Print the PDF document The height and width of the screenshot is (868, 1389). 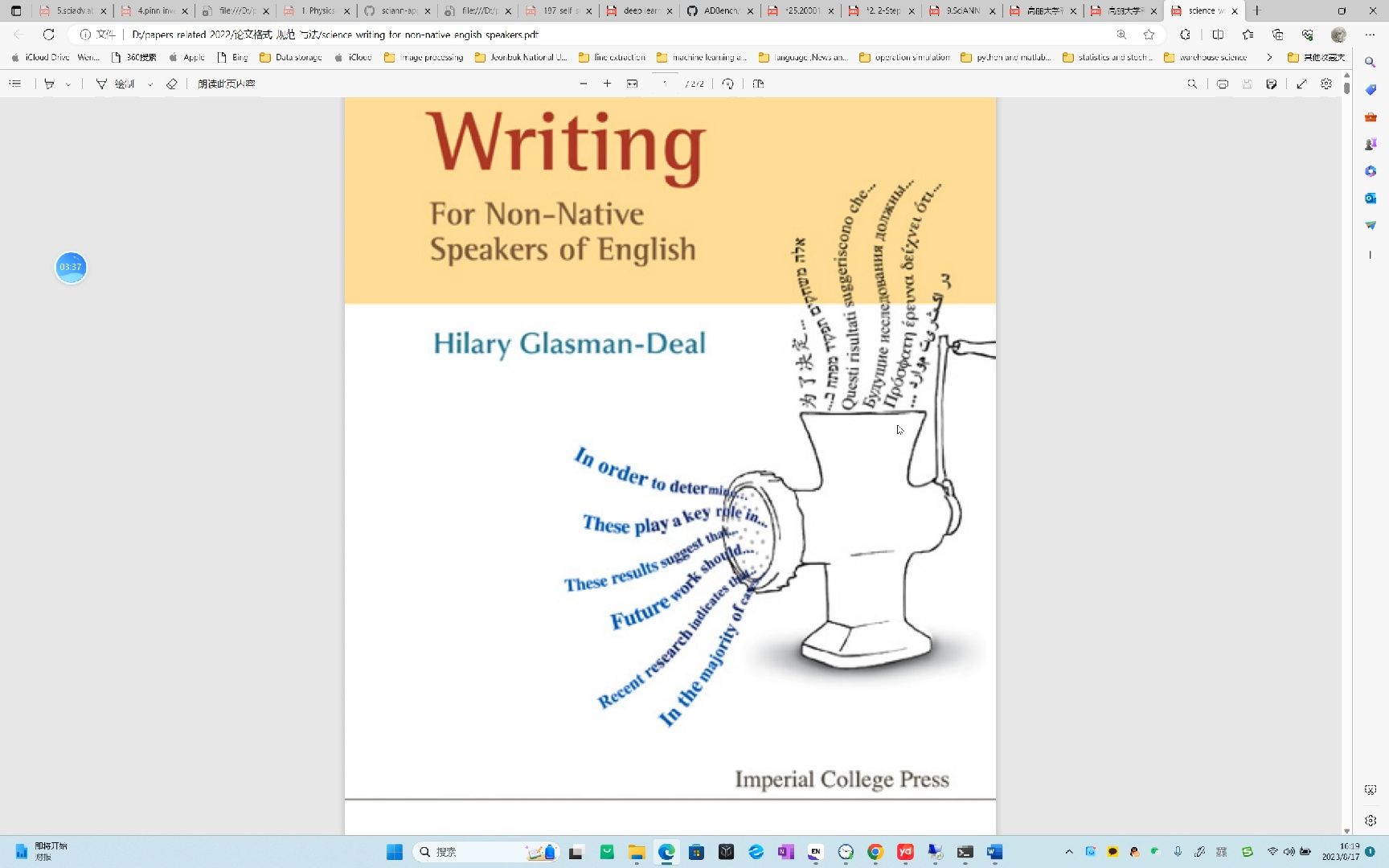pos(1223,84)
